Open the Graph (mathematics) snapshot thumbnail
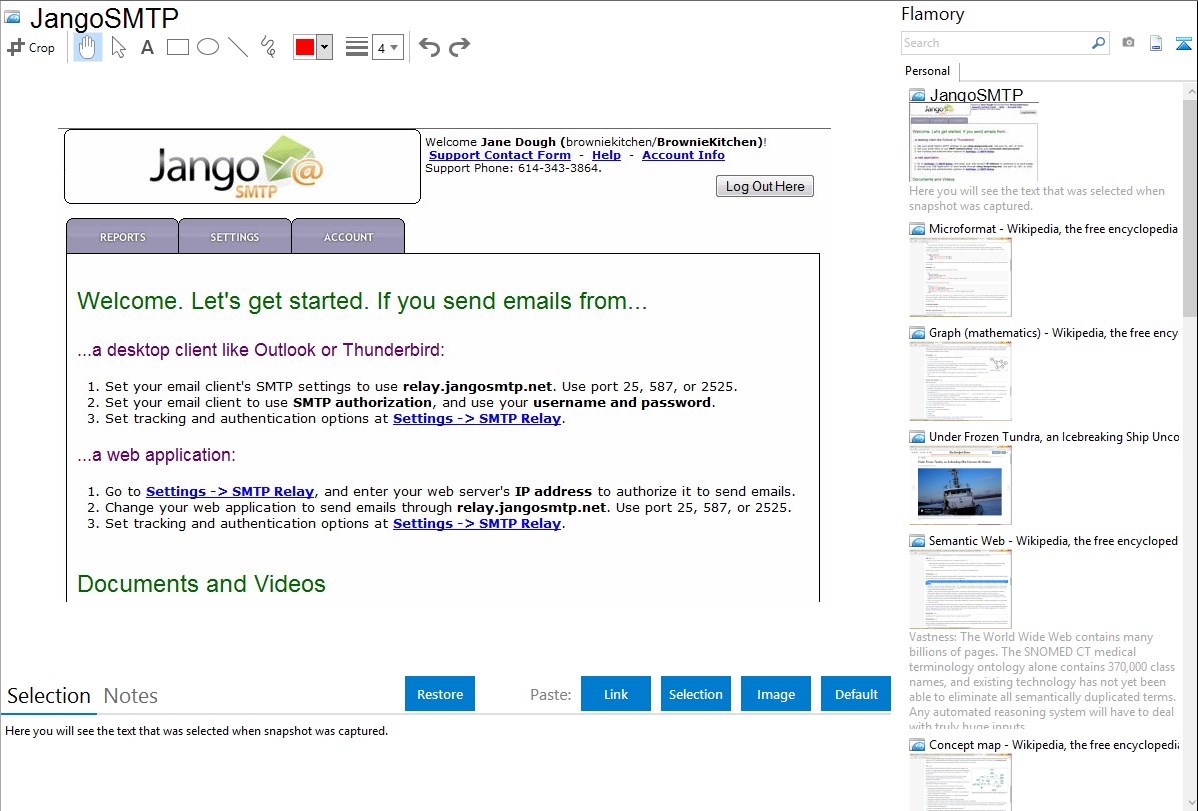 [960, 381]
